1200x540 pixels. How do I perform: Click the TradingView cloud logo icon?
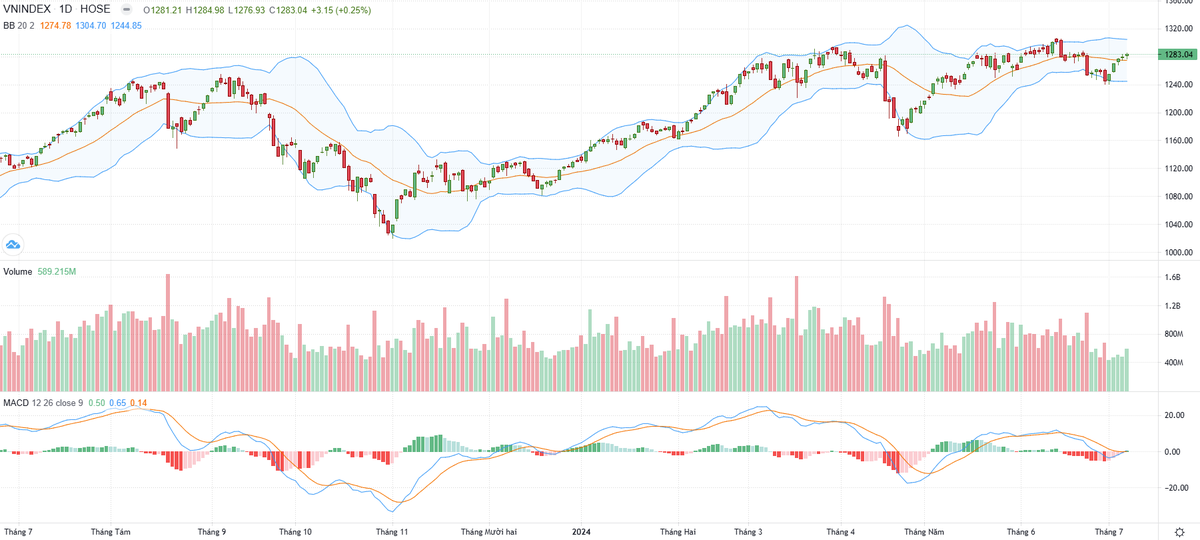pos(14,243)
